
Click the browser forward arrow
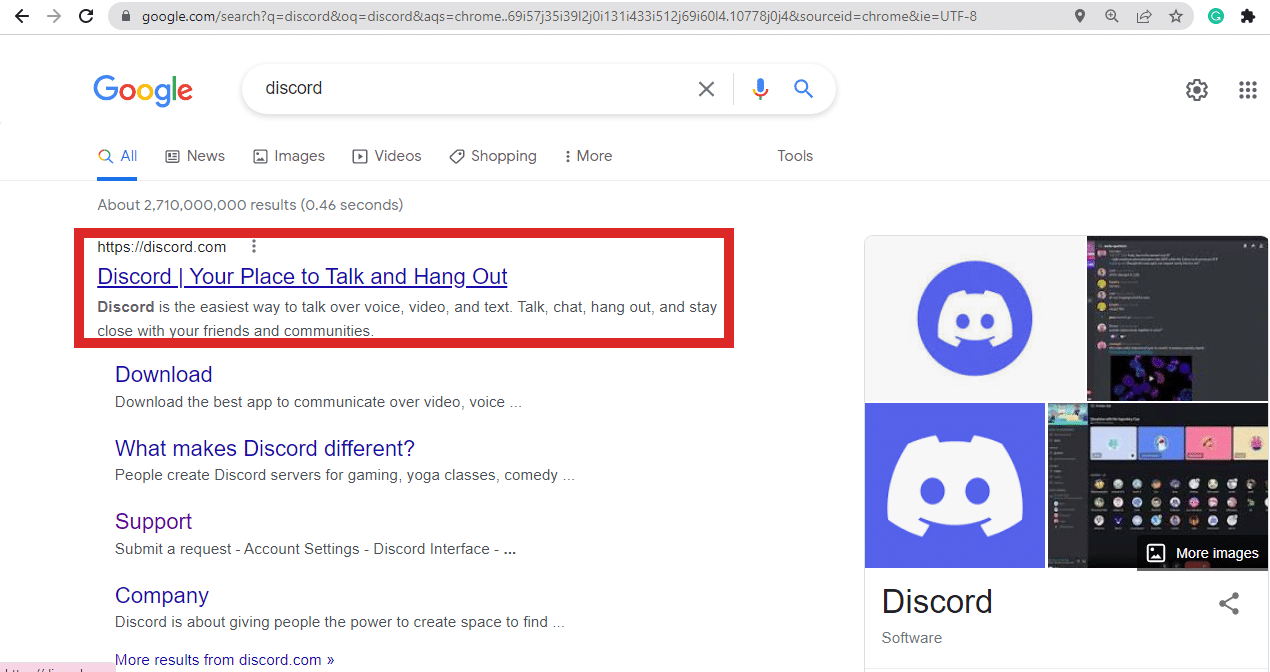[54, 16]
